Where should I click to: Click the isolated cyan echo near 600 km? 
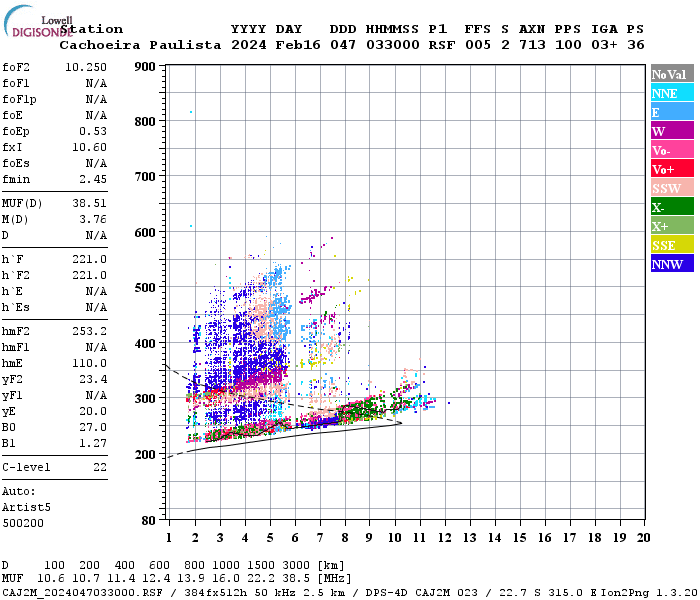(x=191, y=226)
